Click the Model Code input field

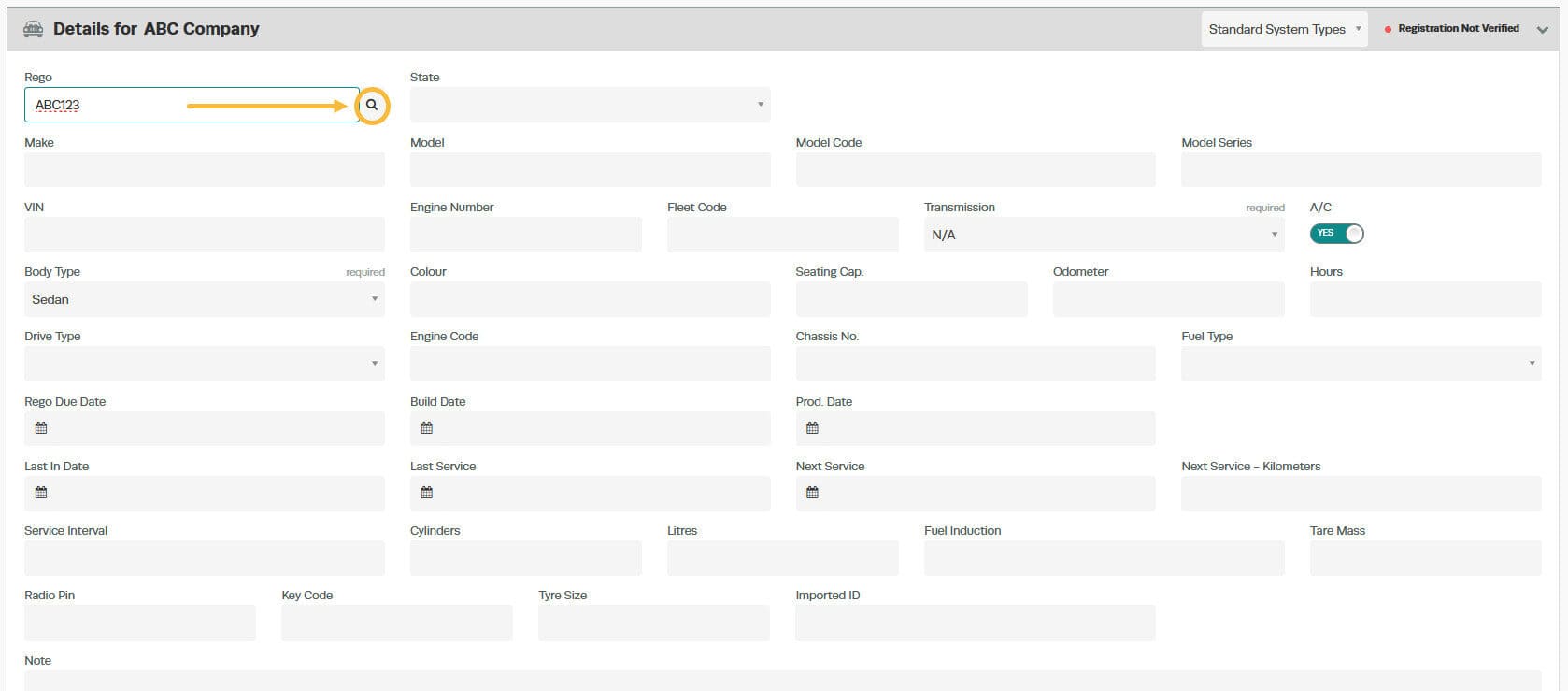[x=976, y=170]
